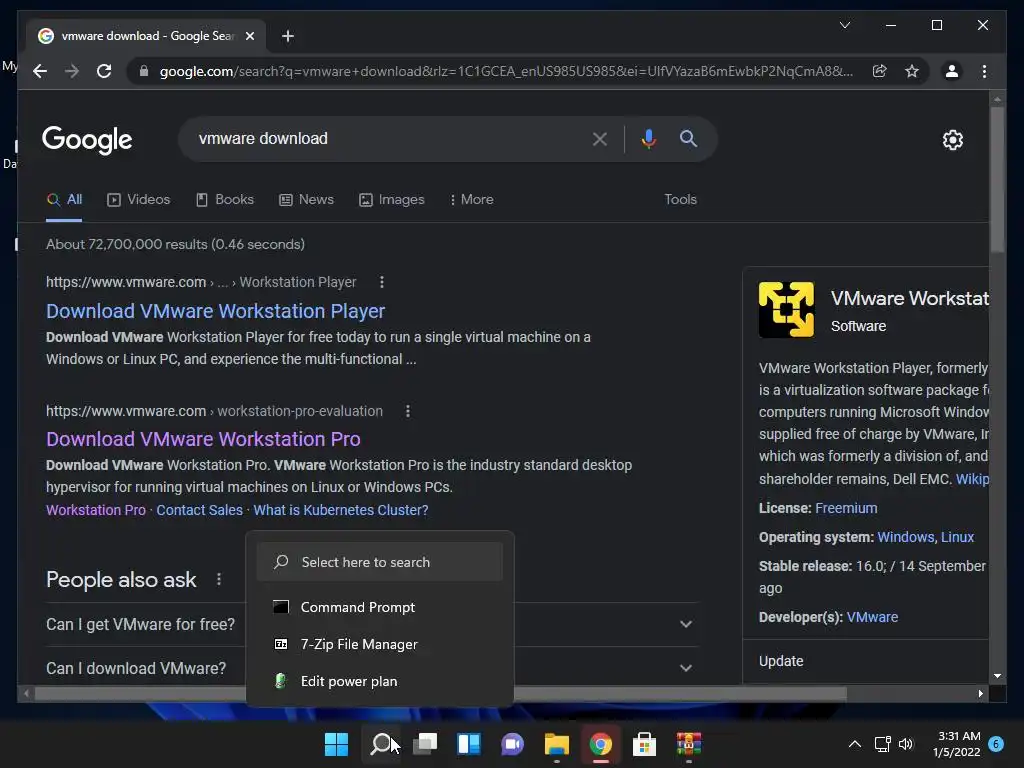Click the Workstation Pro sitelink
The width and height of the screenshot is (1024, 768).
96,510
